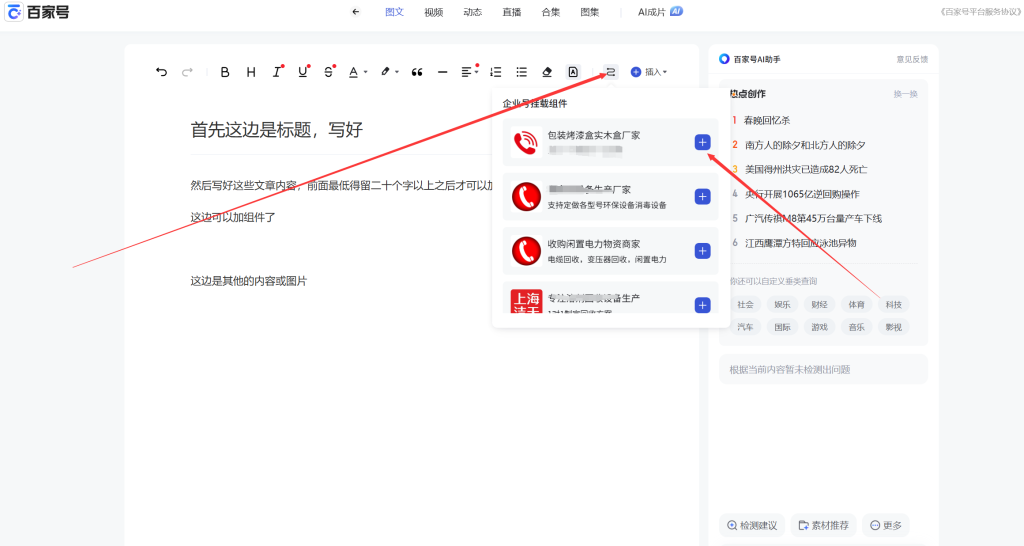
Task: Click the undo arrow icon
Action: click(162, 72)
